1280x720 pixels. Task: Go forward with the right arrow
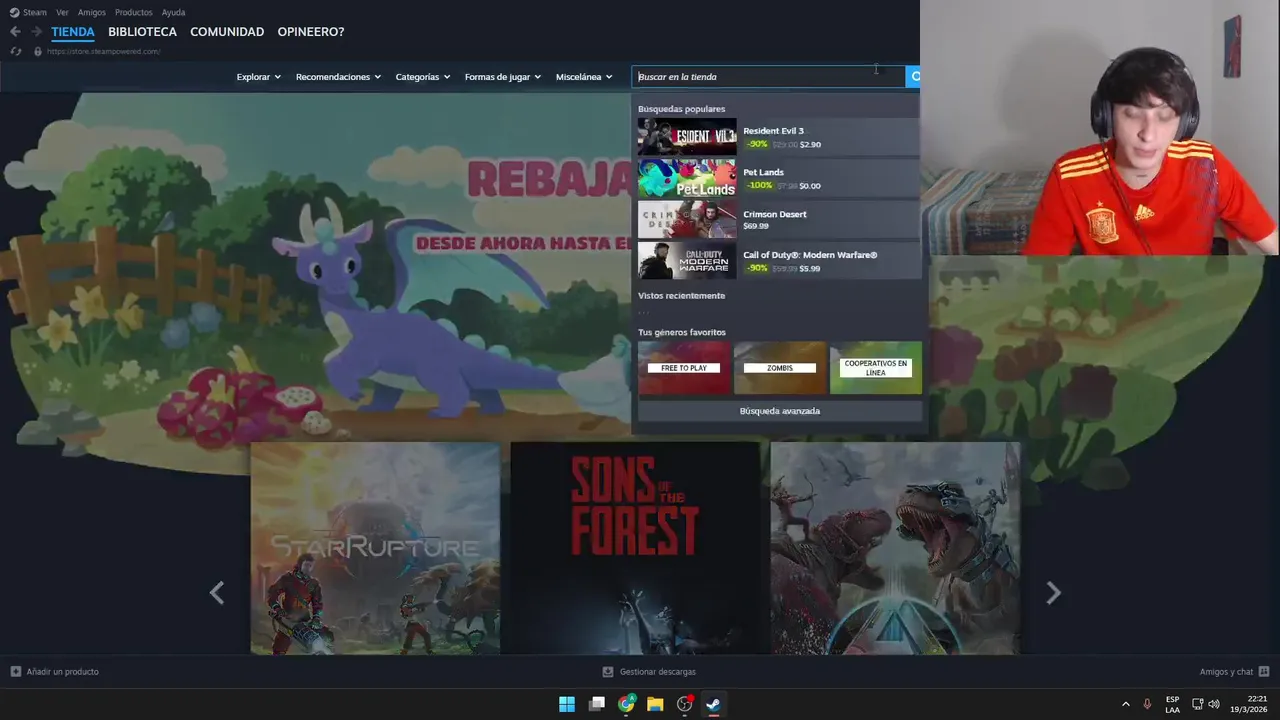point(37,32)
